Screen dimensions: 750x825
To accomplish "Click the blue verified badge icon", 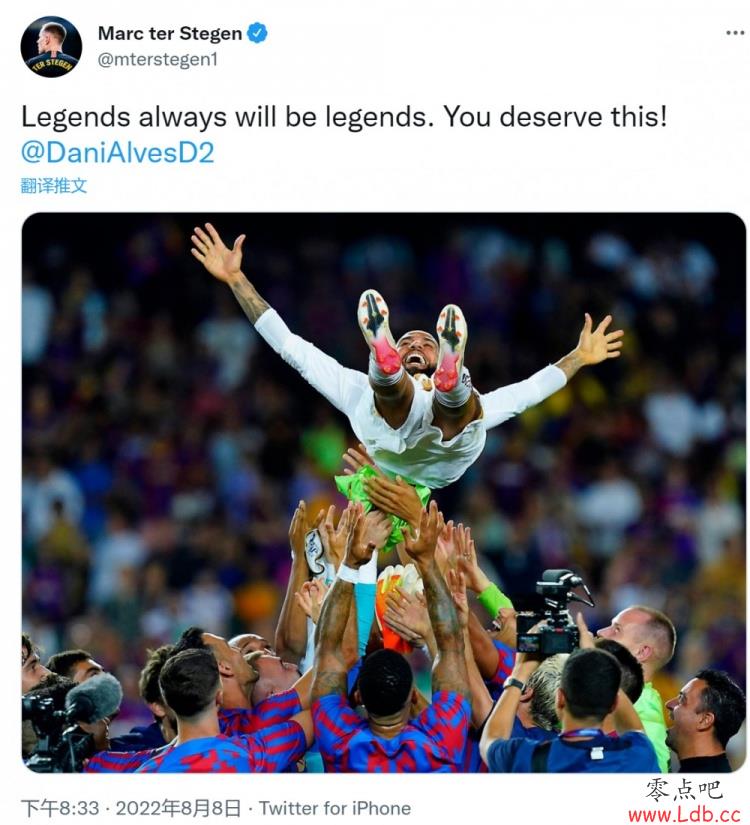I will click(257, 33).
